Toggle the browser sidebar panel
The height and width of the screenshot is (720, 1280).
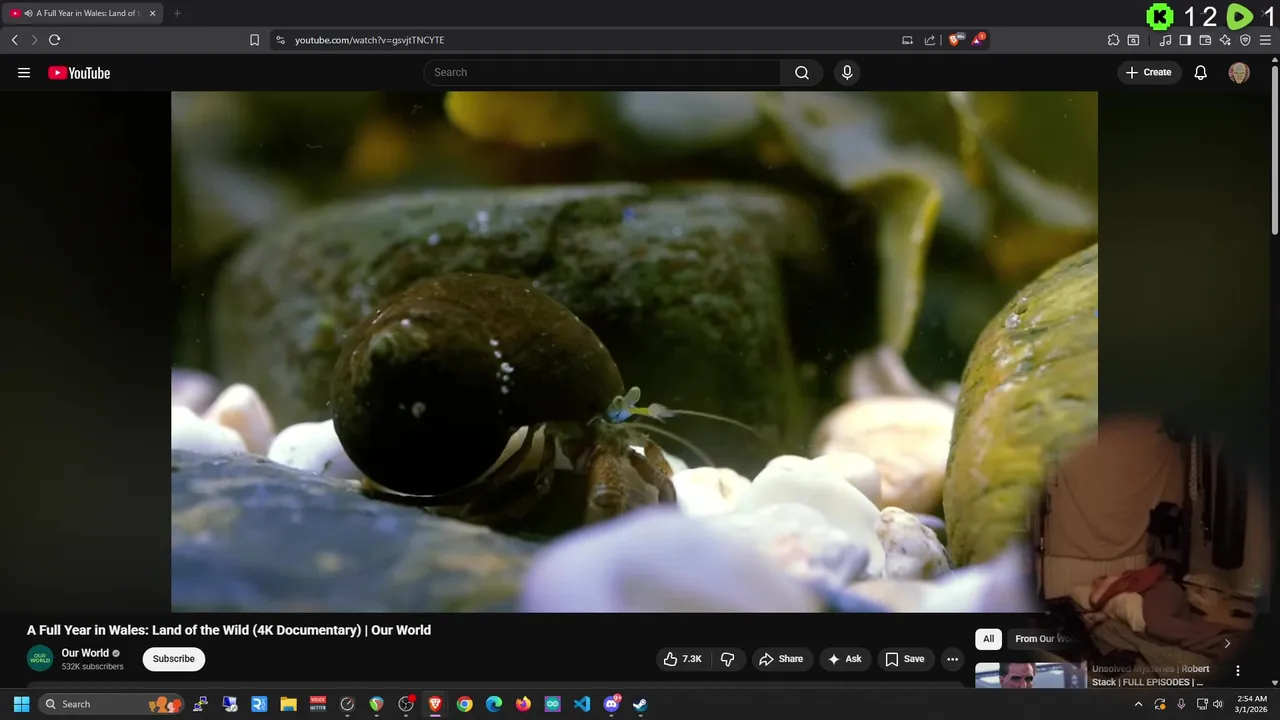pos(1185,40)
